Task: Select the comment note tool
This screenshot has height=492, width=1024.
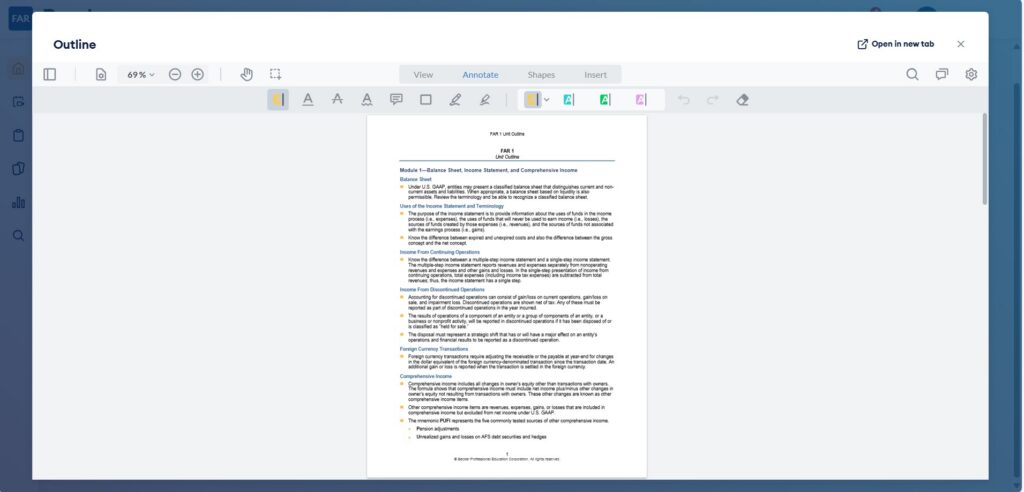Action: pyautogui.click(x=396, y=100)
